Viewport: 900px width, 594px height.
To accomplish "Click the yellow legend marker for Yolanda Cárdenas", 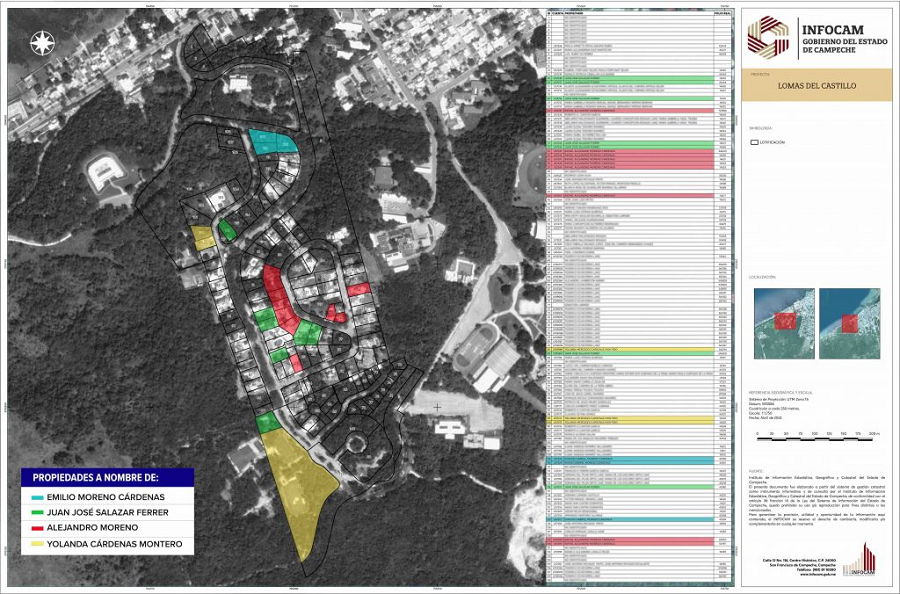I will (x=25, y=544).
